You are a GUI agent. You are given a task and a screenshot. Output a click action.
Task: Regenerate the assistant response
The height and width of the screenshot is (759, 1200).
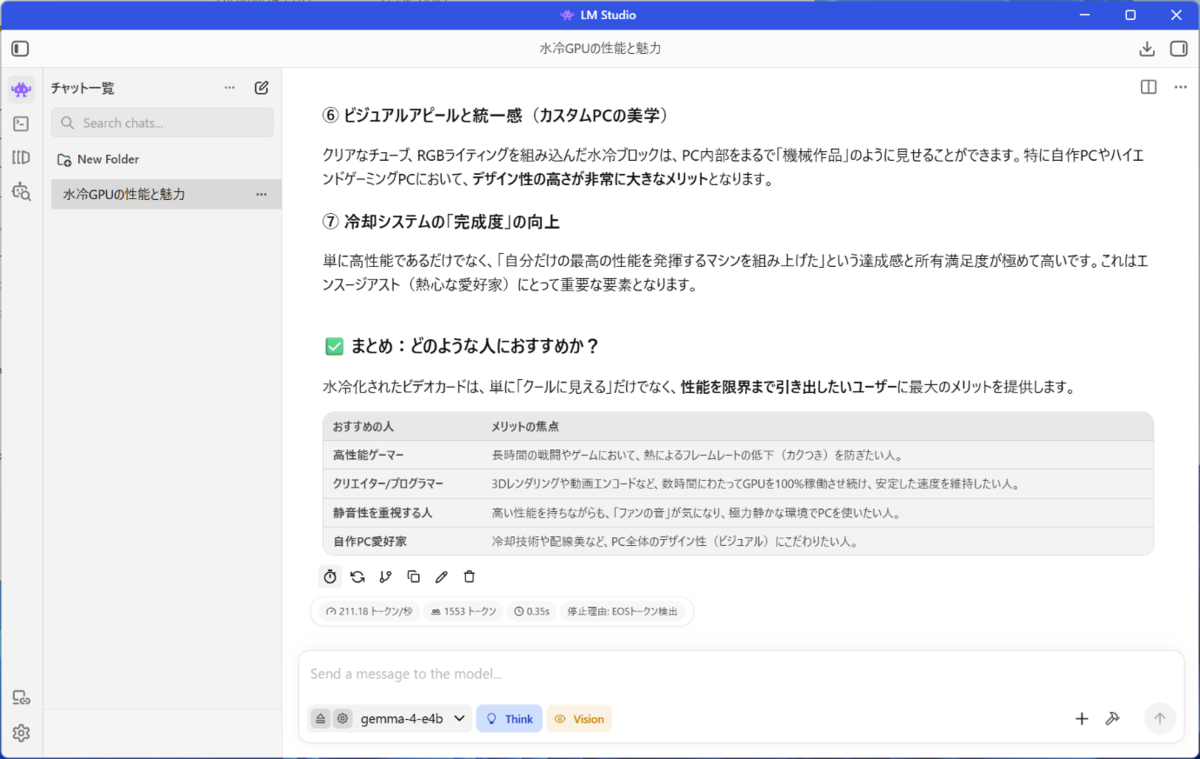[357, 576]
